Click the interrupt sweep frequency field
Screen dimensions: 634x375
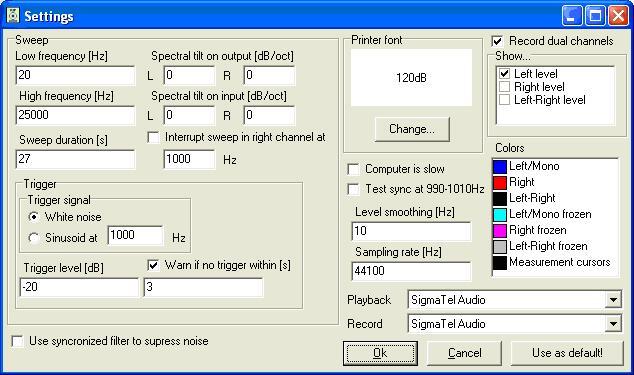click(x=189, y=159)
